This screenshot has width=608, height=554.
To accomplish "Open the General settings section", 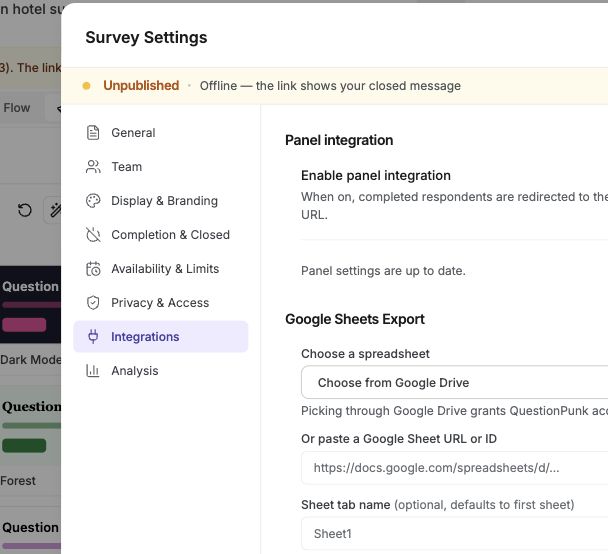I will pos(161,133).
